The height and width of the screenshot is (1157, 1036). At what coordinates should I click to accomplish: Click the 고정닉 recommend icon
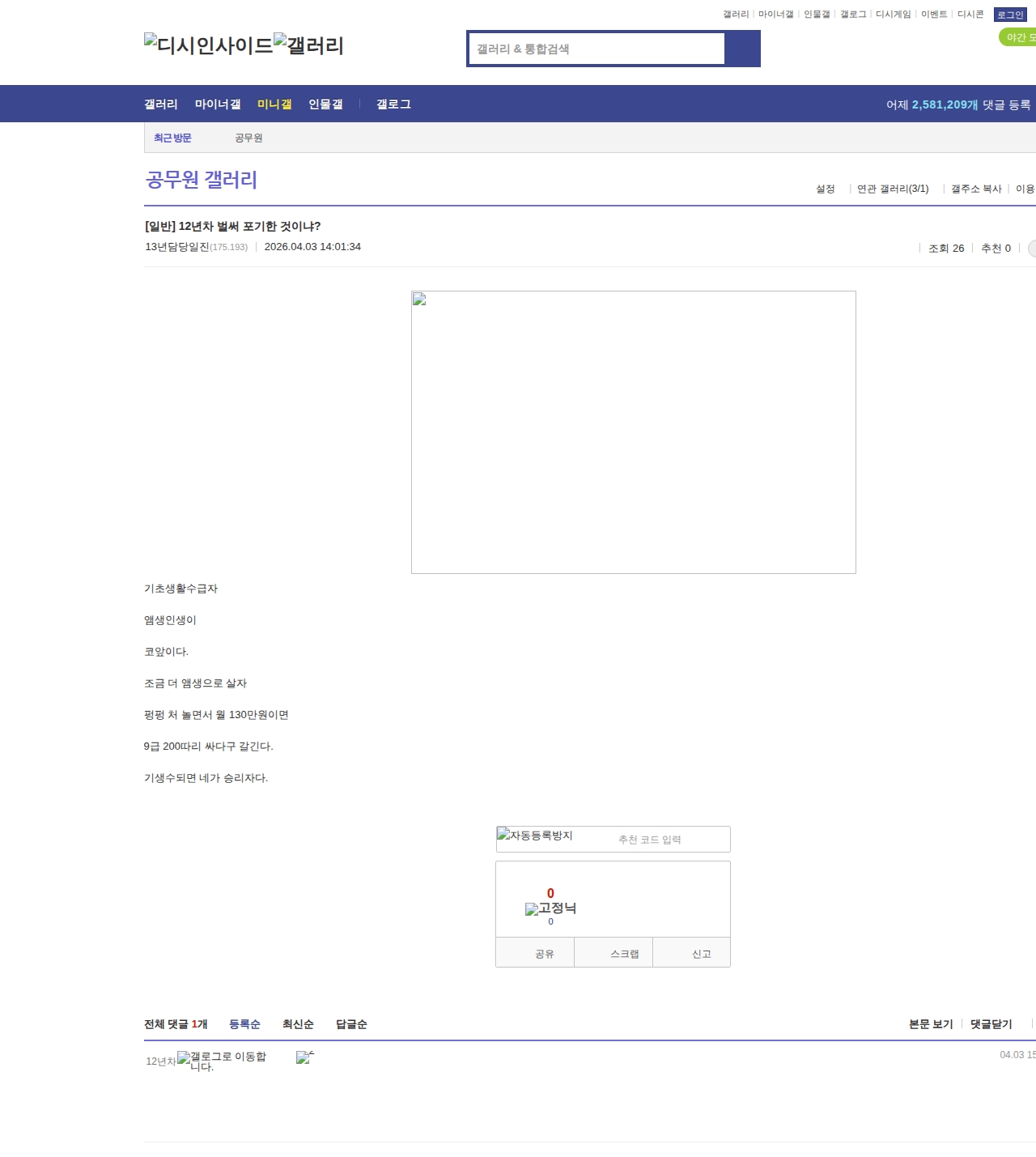click(x=550, y=908)
